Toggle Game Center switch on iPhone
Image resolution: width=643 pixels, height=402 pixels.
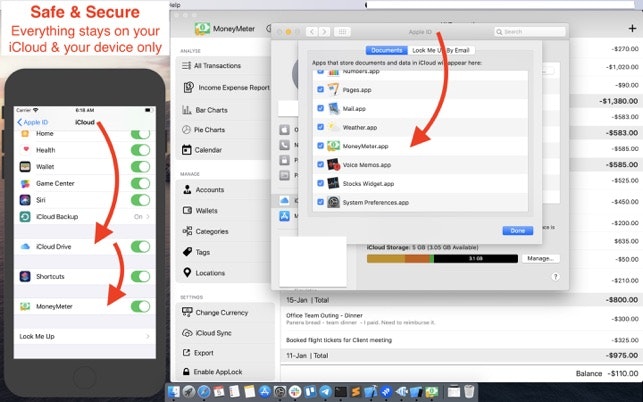pos(140,183)
